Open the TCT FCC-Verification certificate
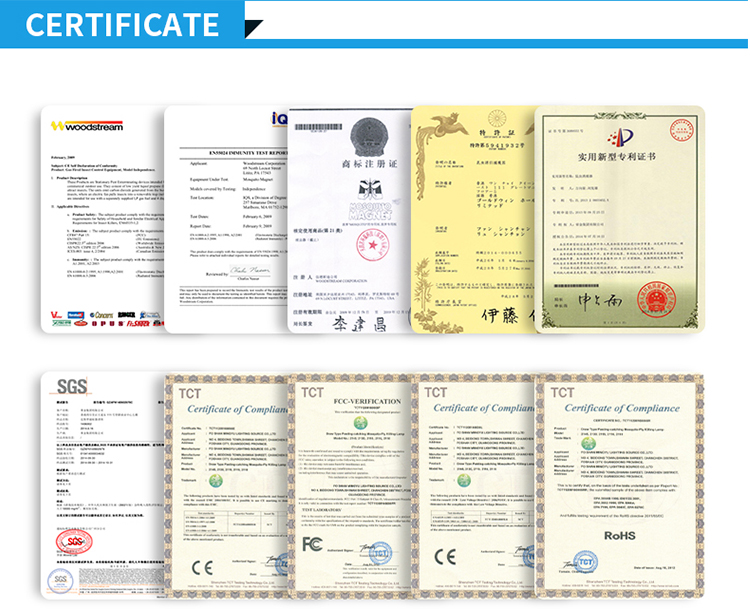 350,486
